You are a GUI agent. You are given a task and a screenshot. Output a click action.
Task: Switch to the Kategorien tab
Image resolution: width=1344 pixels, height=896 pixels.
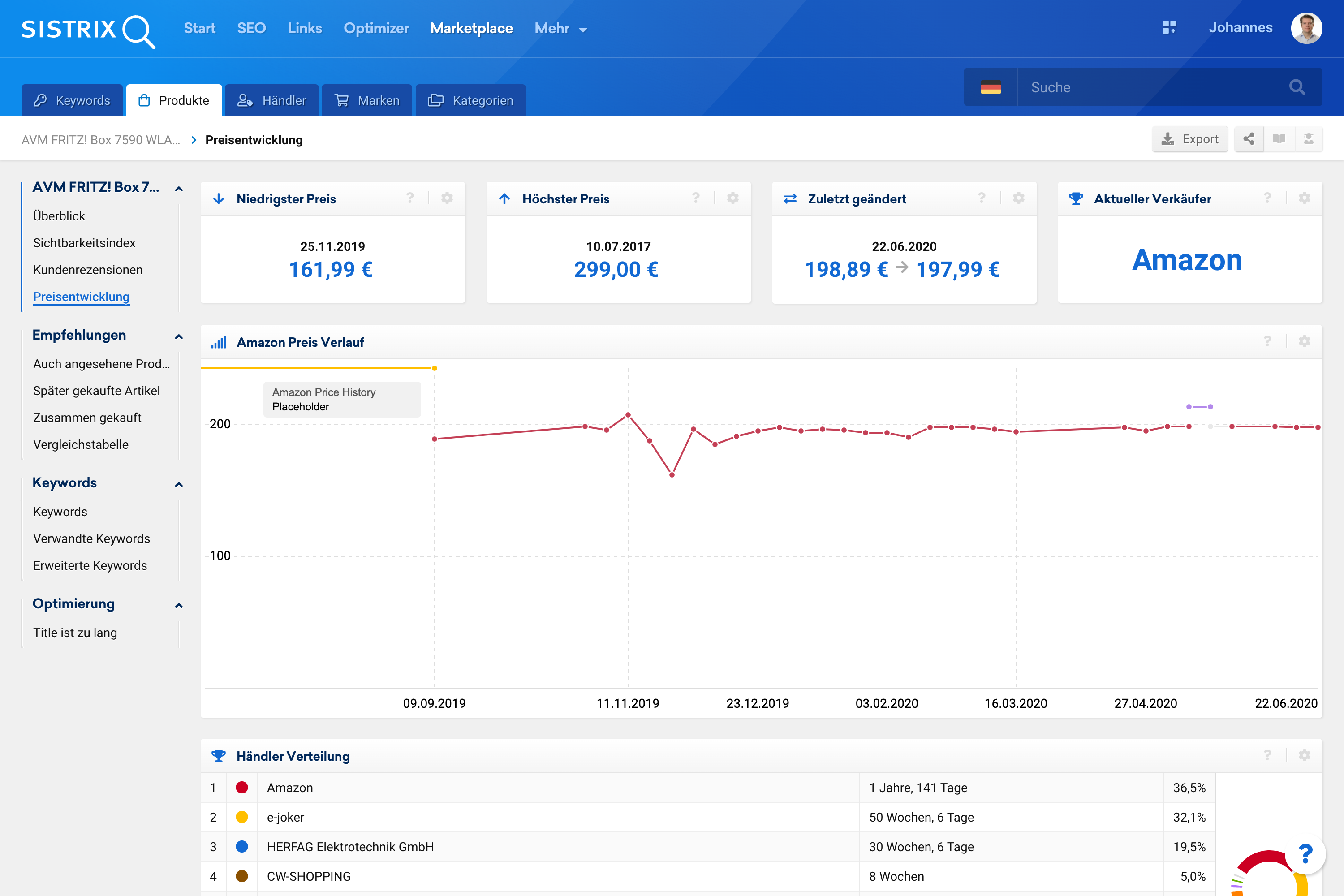470,100
